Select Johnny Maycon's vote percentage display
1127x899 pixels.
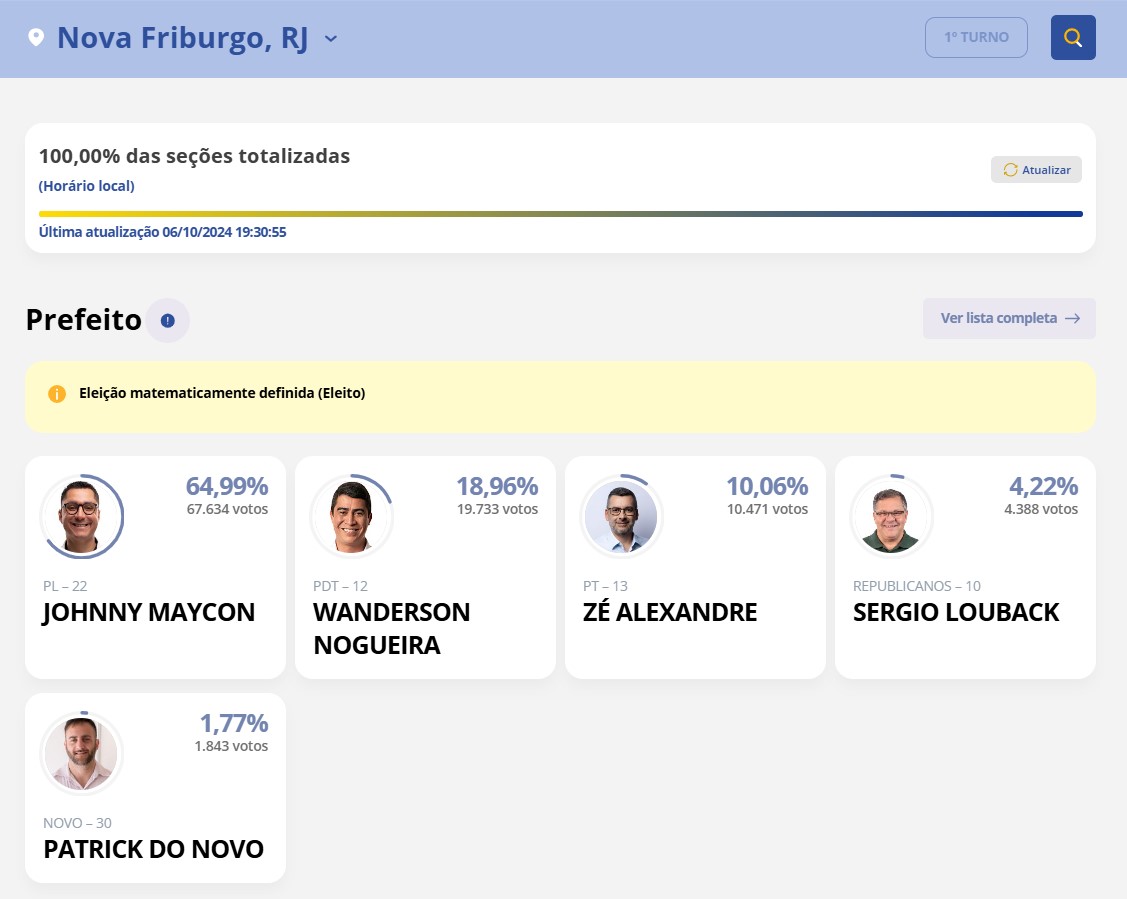226,486
